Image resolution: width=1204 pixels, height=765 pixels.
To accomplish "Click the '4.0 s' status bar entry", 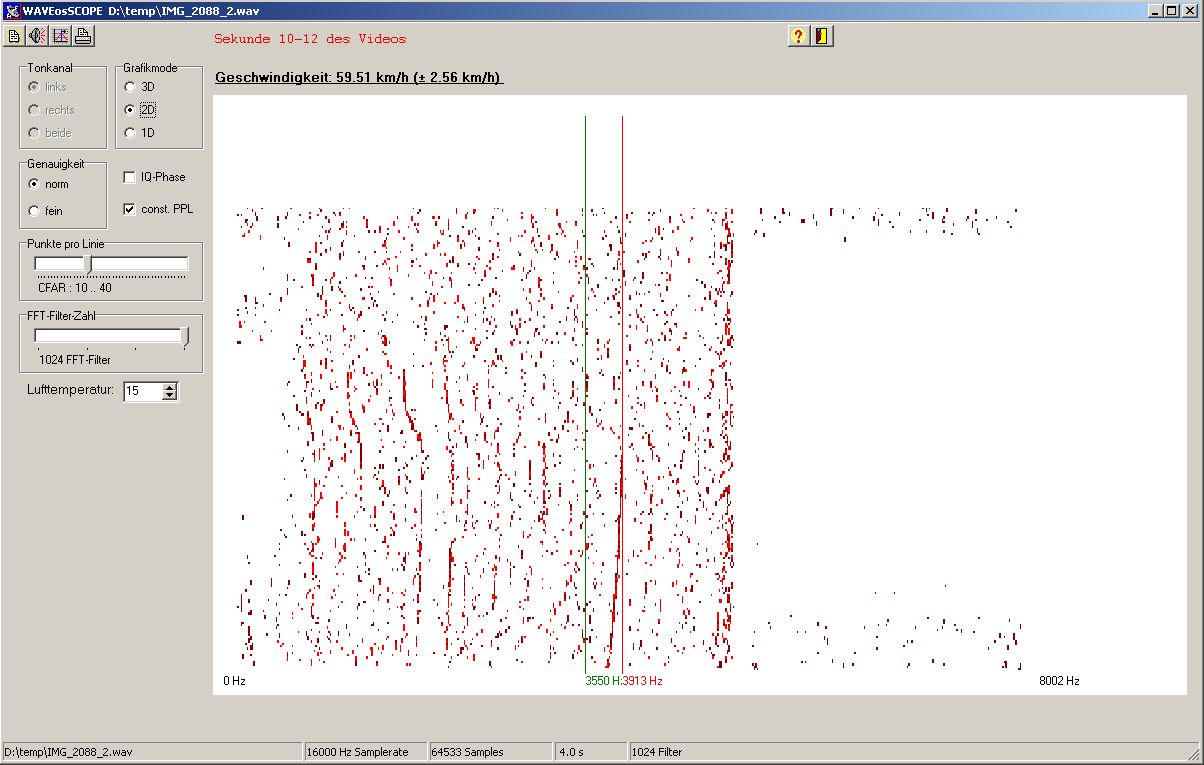I will pos(590,752).
